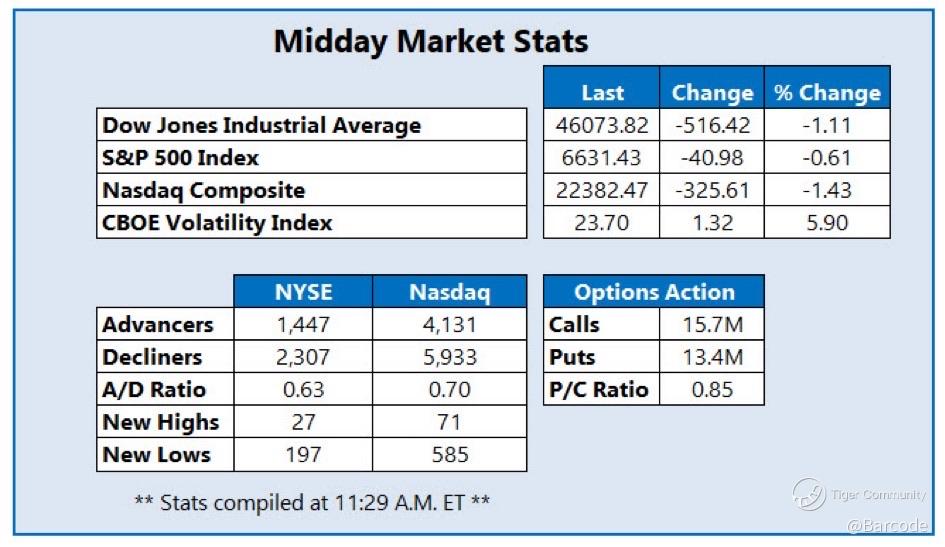Click the Tiger Community logo icon

808,493
